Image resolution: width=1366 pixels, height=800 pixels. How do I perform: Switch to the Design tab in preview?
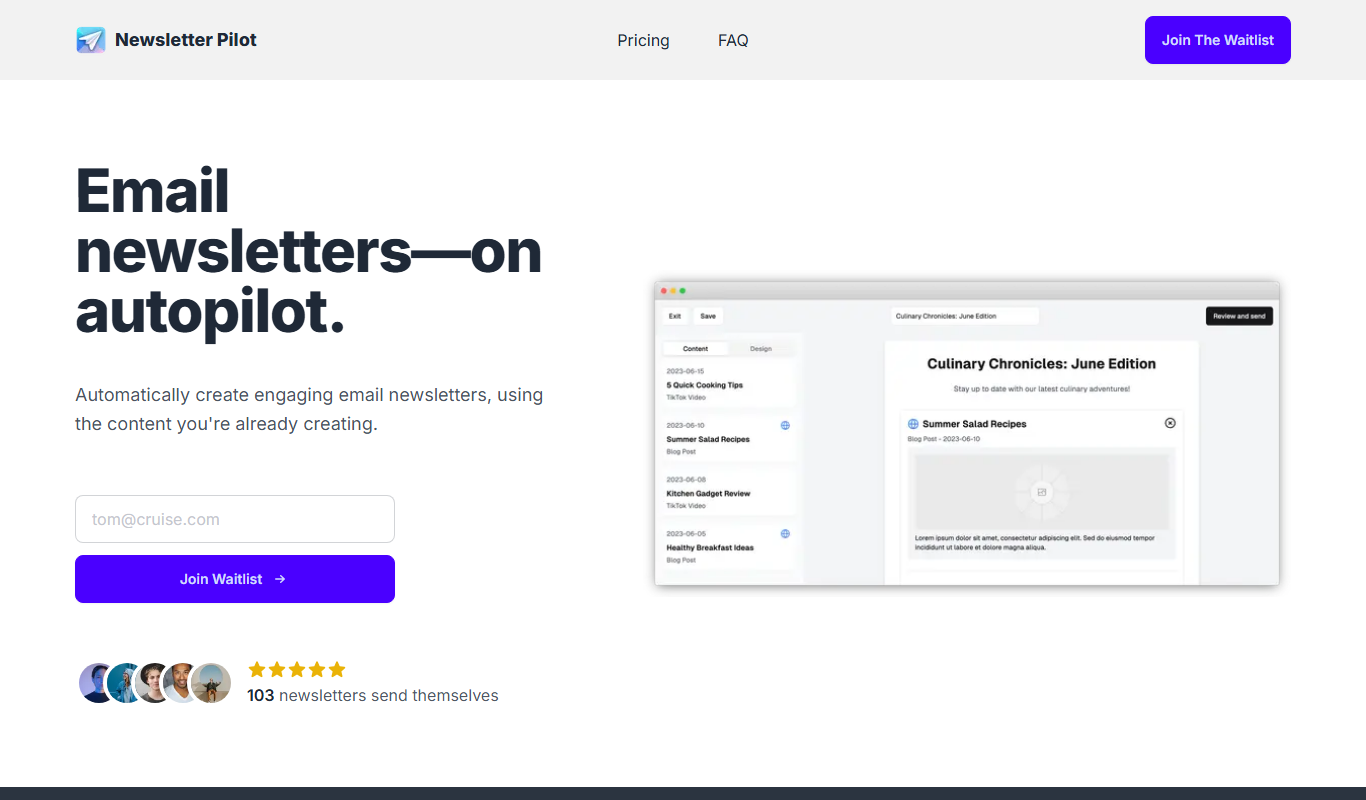(761, 349)
